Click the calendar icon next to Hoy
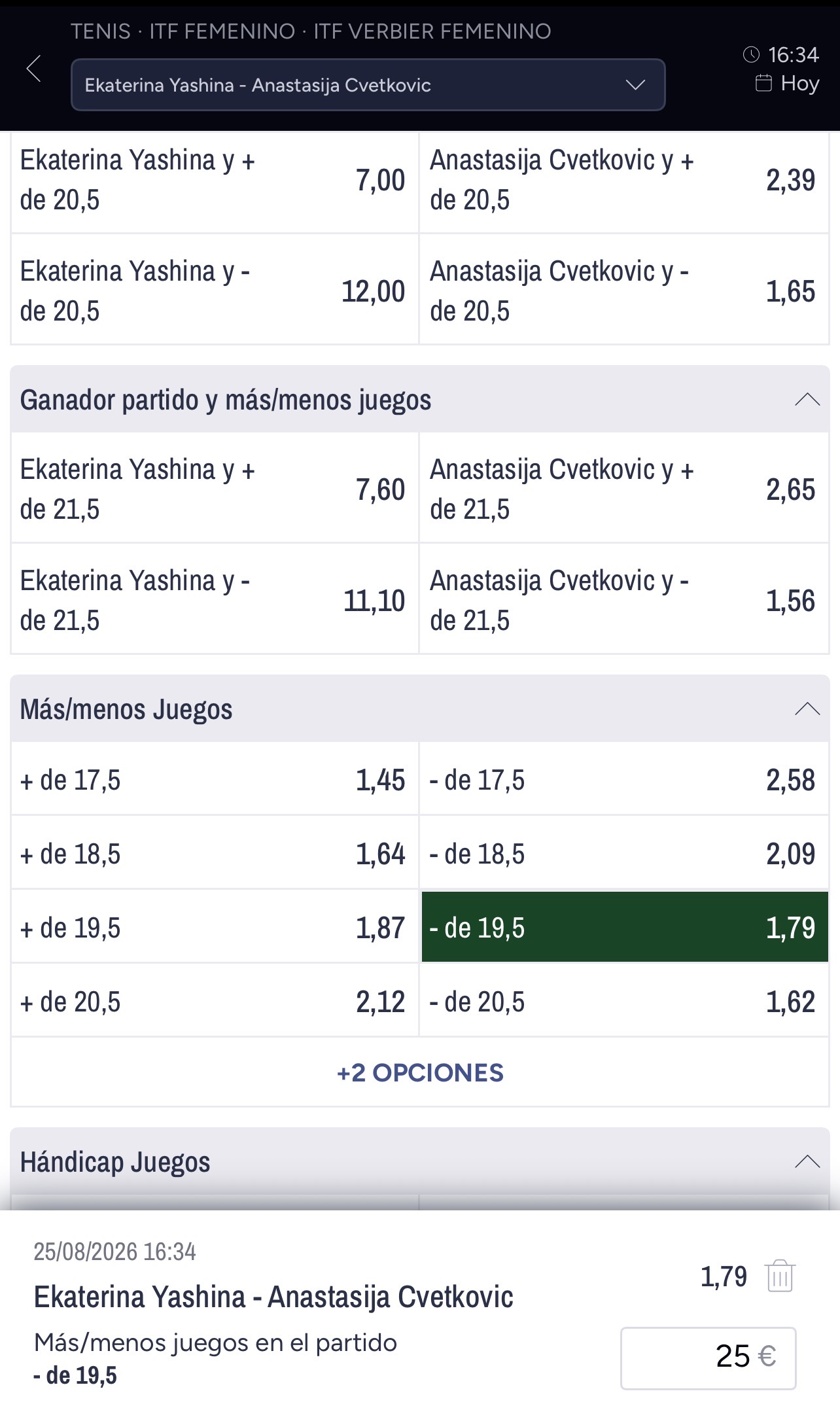840x1404 pixels. point(763,83)
